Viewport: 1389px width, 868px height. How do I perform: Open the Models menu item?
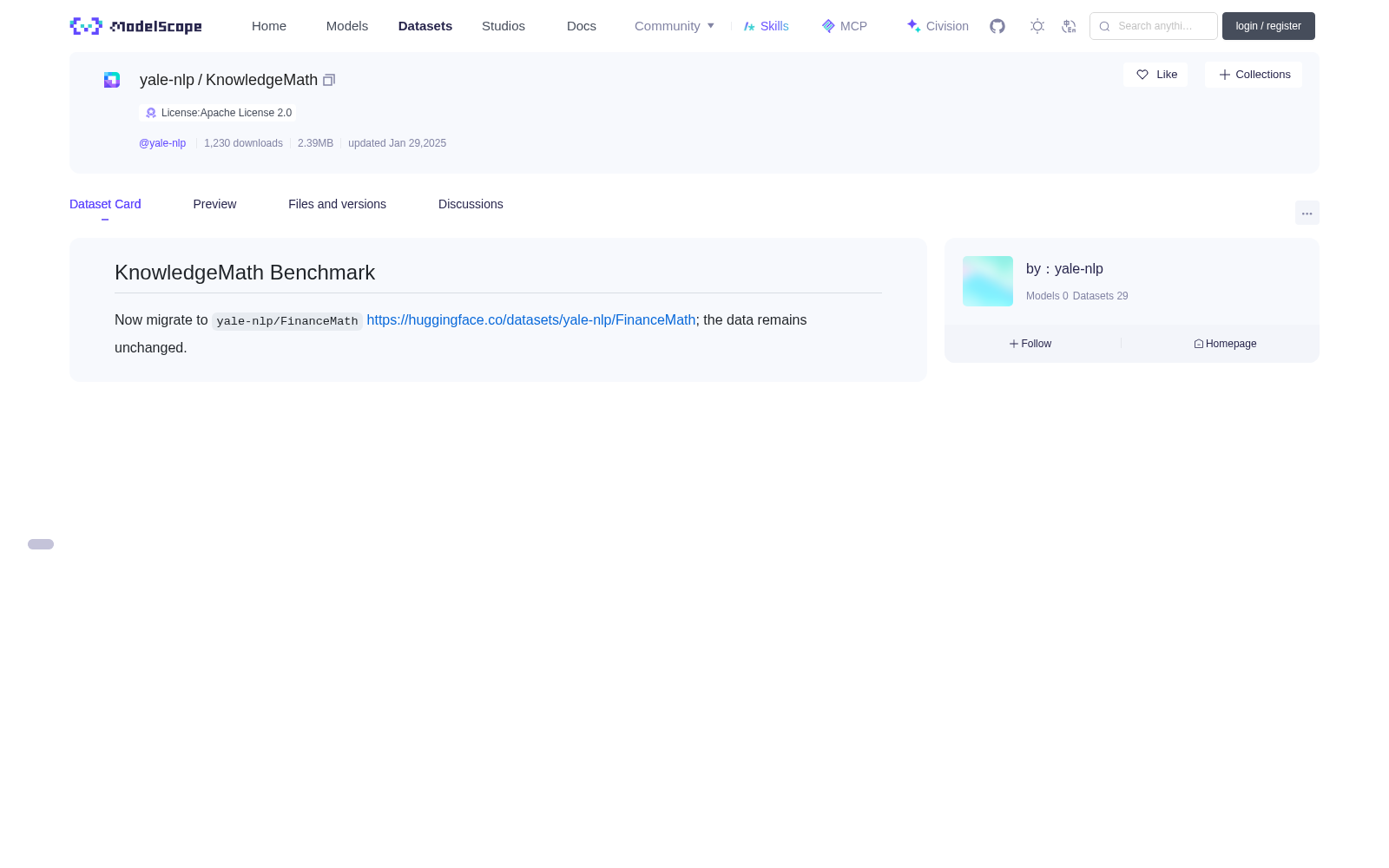pyautogui.click(x=347, y=26)
